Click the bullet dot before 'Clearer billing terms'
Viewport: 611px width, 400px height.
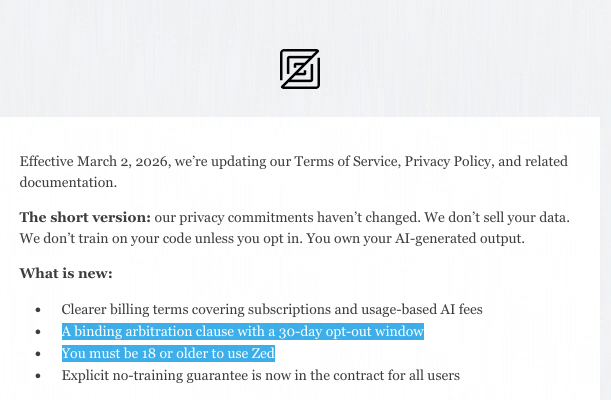point(38,310)
